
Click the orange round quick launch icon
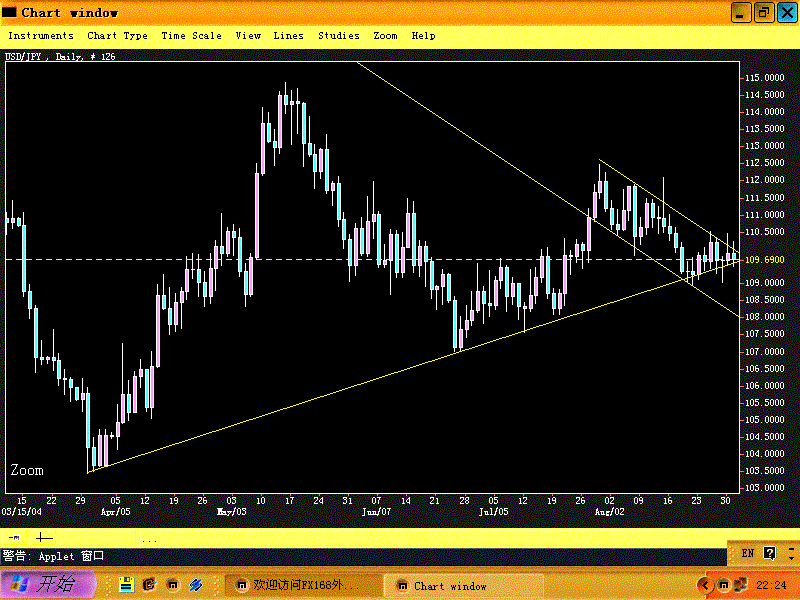click(173, 585)
